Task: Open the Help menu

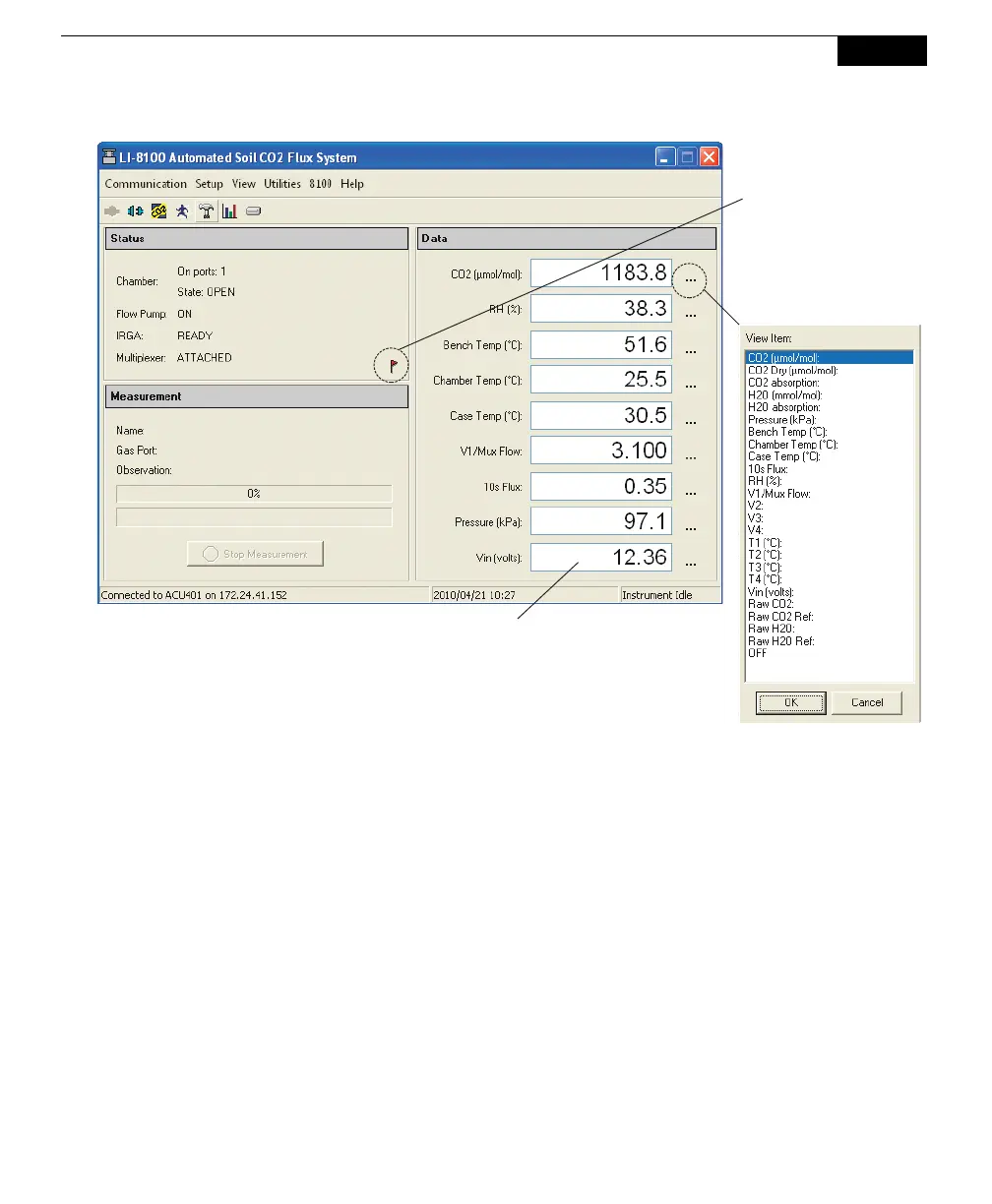Action: [x=352, y=184]
